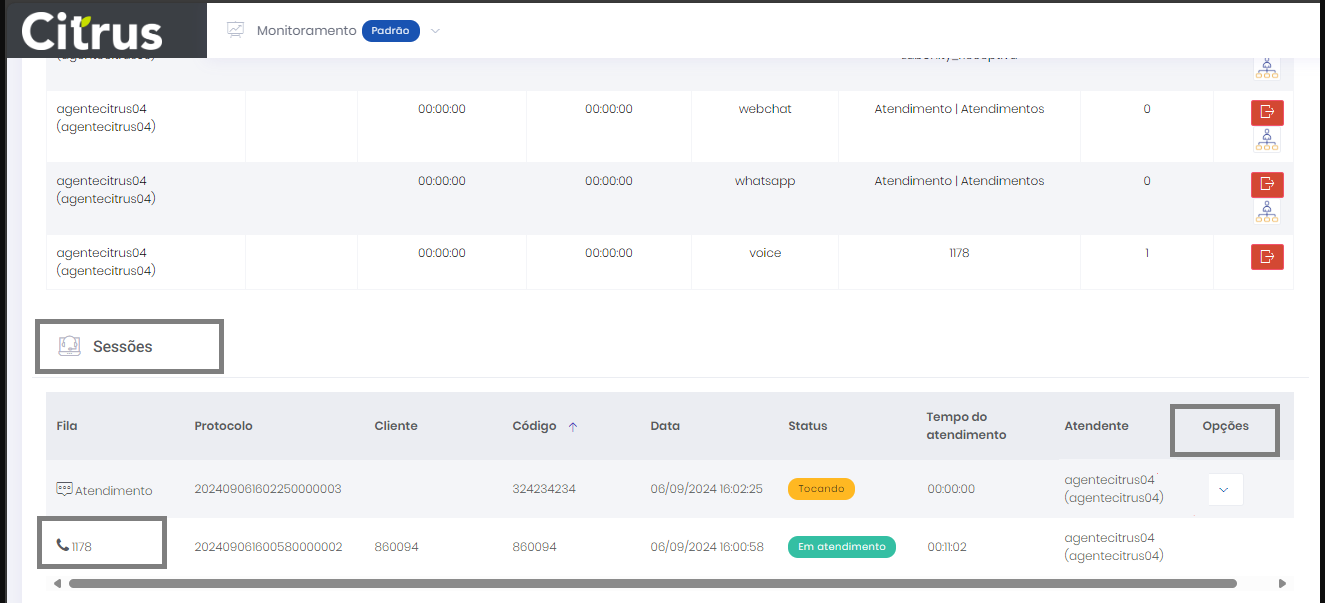Open hierarchy icon in whatsapp row
The image size is (1325, 603).
point(1267,211)
